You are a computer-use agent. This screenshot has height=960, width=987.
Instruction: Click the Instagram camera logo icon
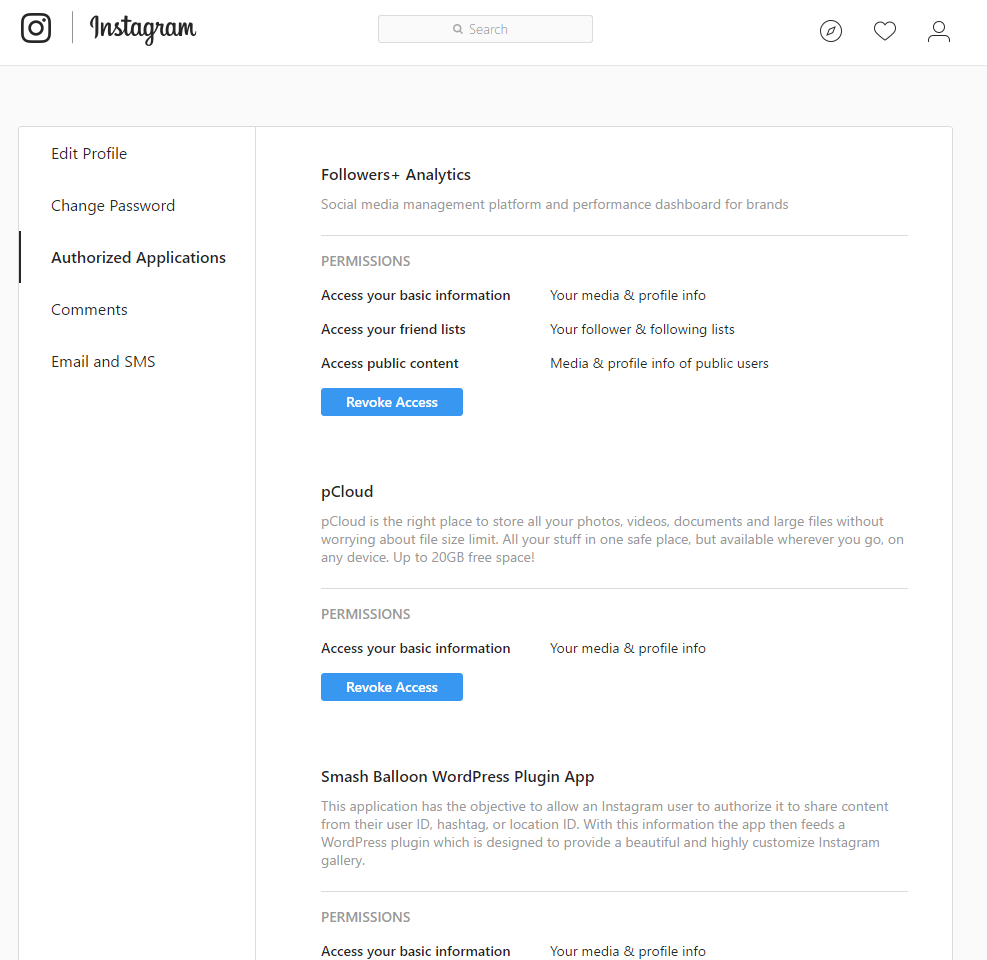36,29
